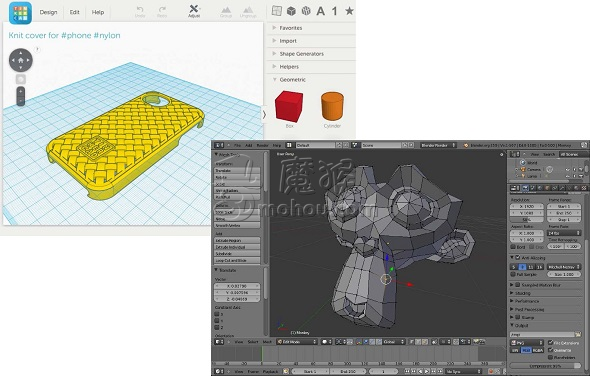Click the Tinkercad logo icon
Viewport: 590px width, 376px height.
pos(20,12)
